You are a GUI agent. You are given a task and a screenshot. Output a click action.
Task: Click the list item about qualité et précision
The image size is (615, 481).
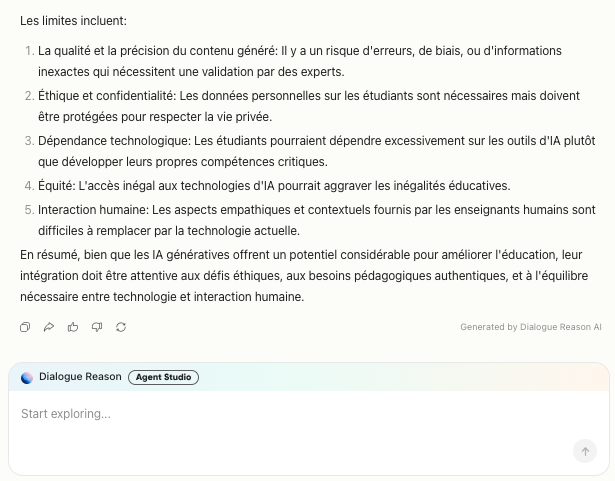[x=300, y=61]
